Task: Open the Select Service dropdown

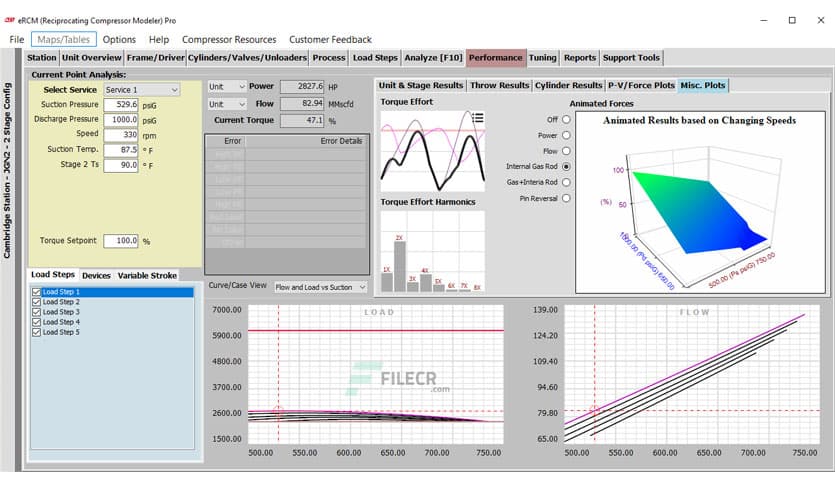Action: 142,90
